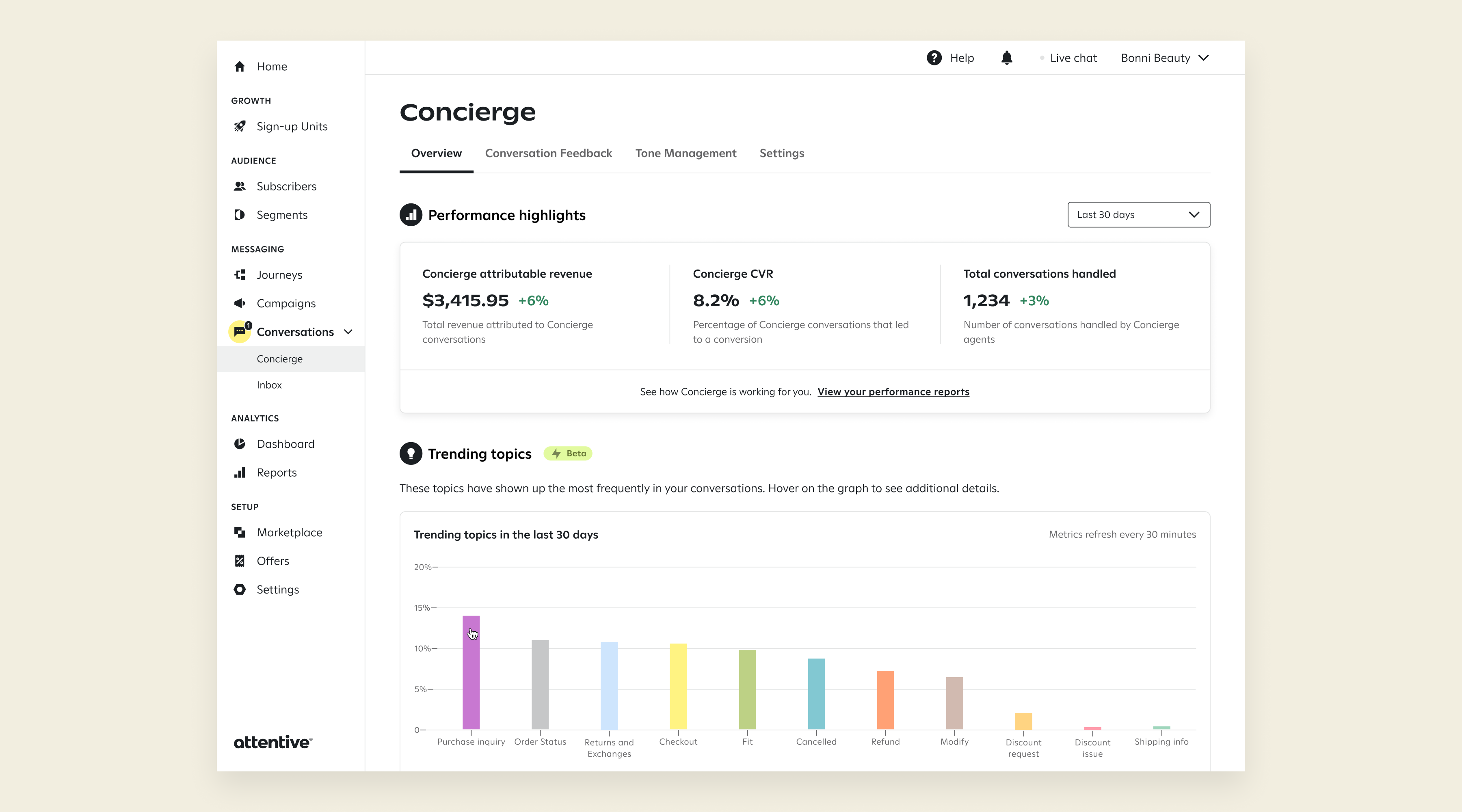Click the Home icon in sidebar
This screenshot has width=1462, height=812.
click(240, 67)
